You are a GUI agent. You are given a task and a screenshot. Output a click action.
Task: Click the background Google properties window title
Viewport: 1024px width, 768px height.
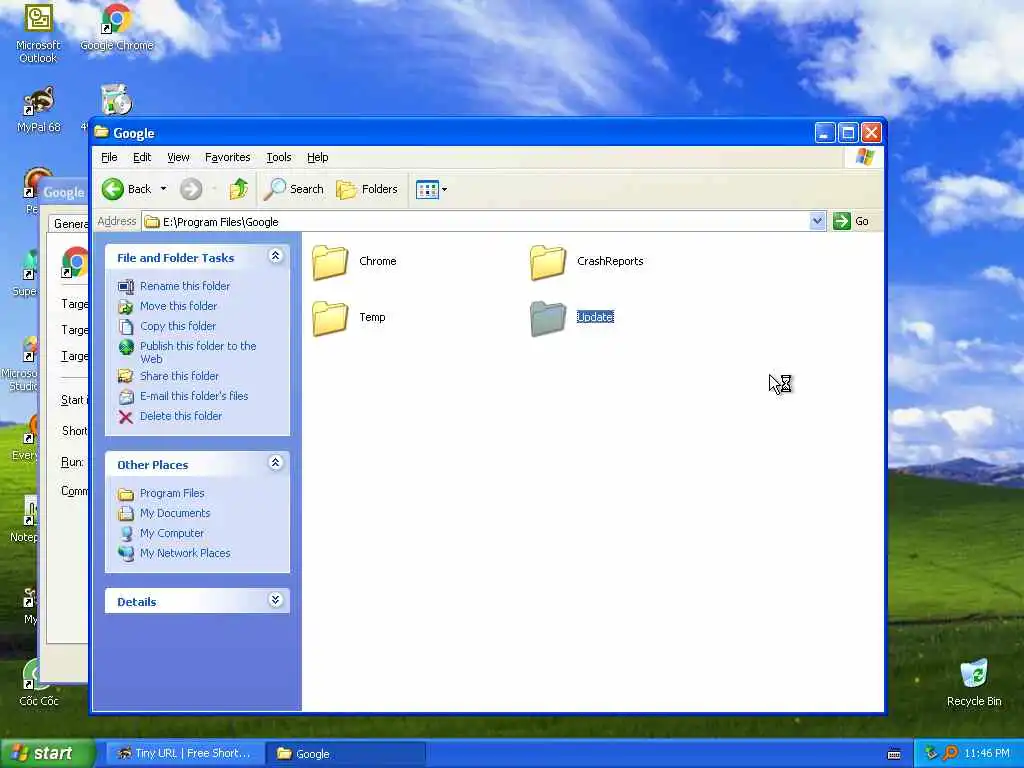[63, 192]
